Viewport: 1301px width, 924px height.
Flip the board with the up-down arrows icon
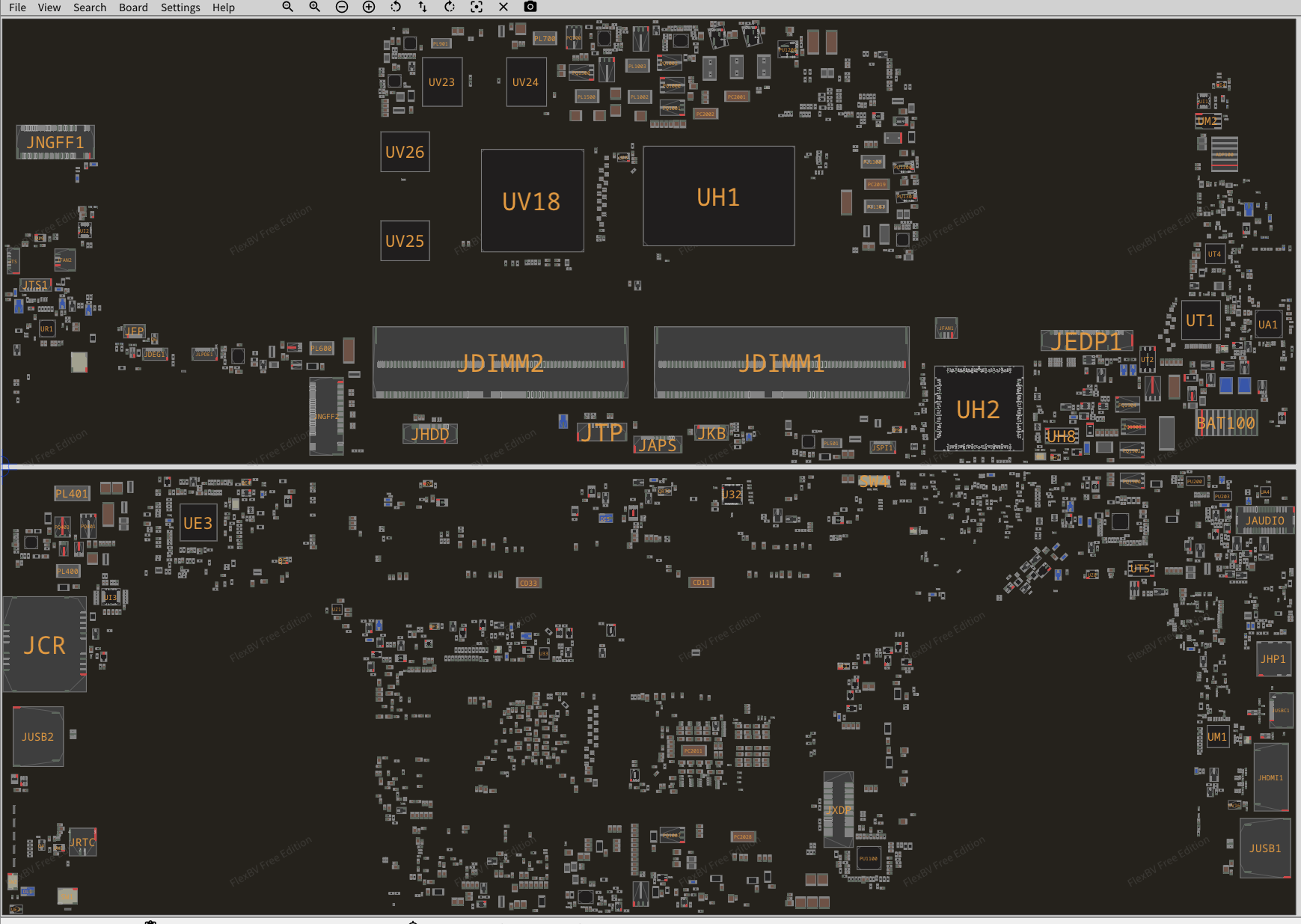click(423, 7)
